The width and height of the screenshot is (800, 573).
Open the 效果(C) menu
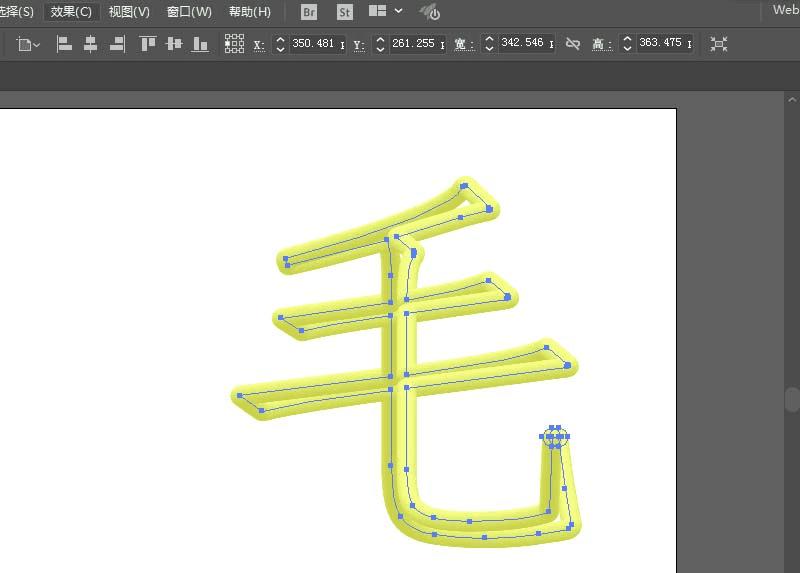[71, 11]
